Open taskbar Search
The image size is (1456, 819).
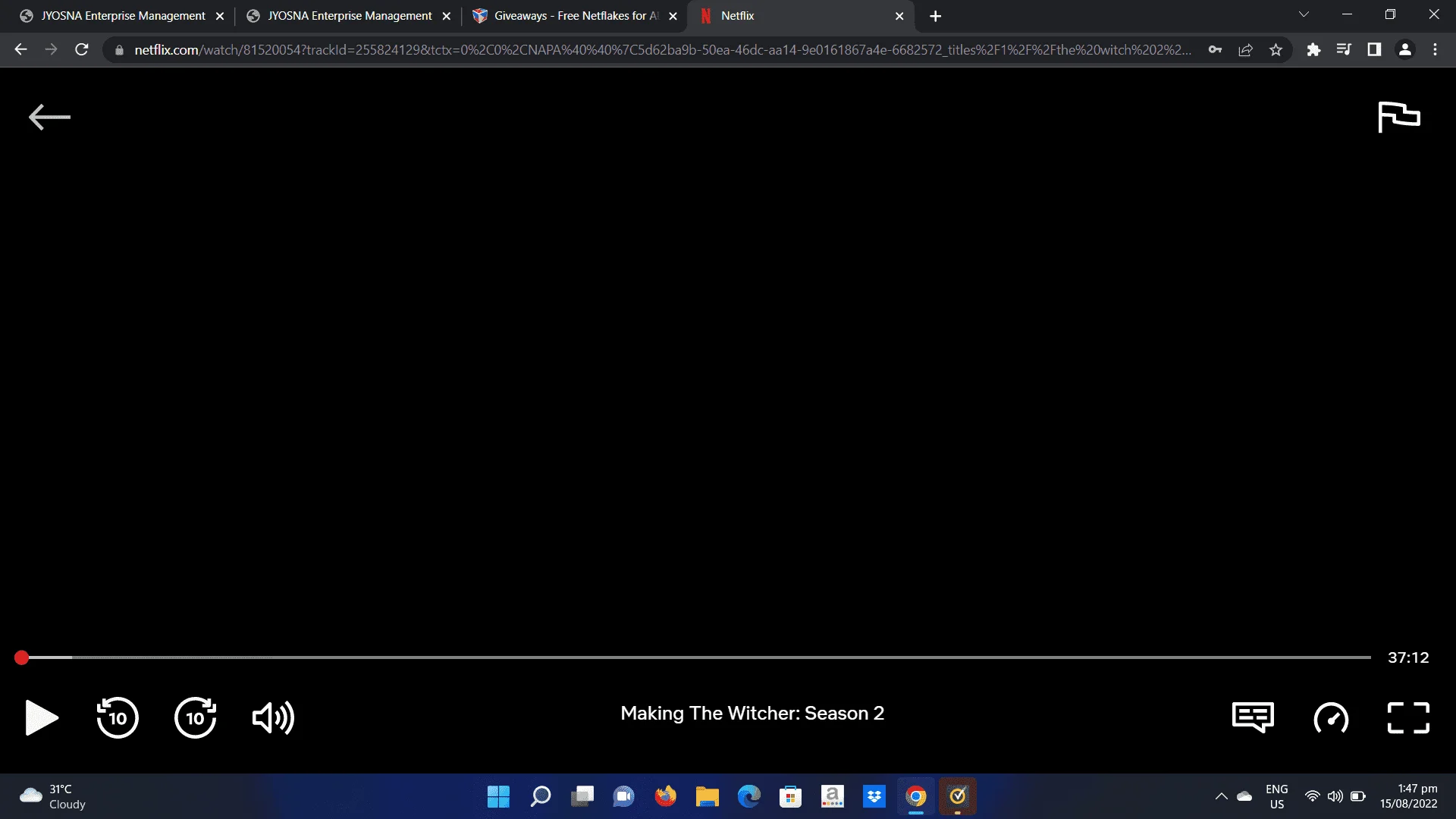click(x=540, y=796)
